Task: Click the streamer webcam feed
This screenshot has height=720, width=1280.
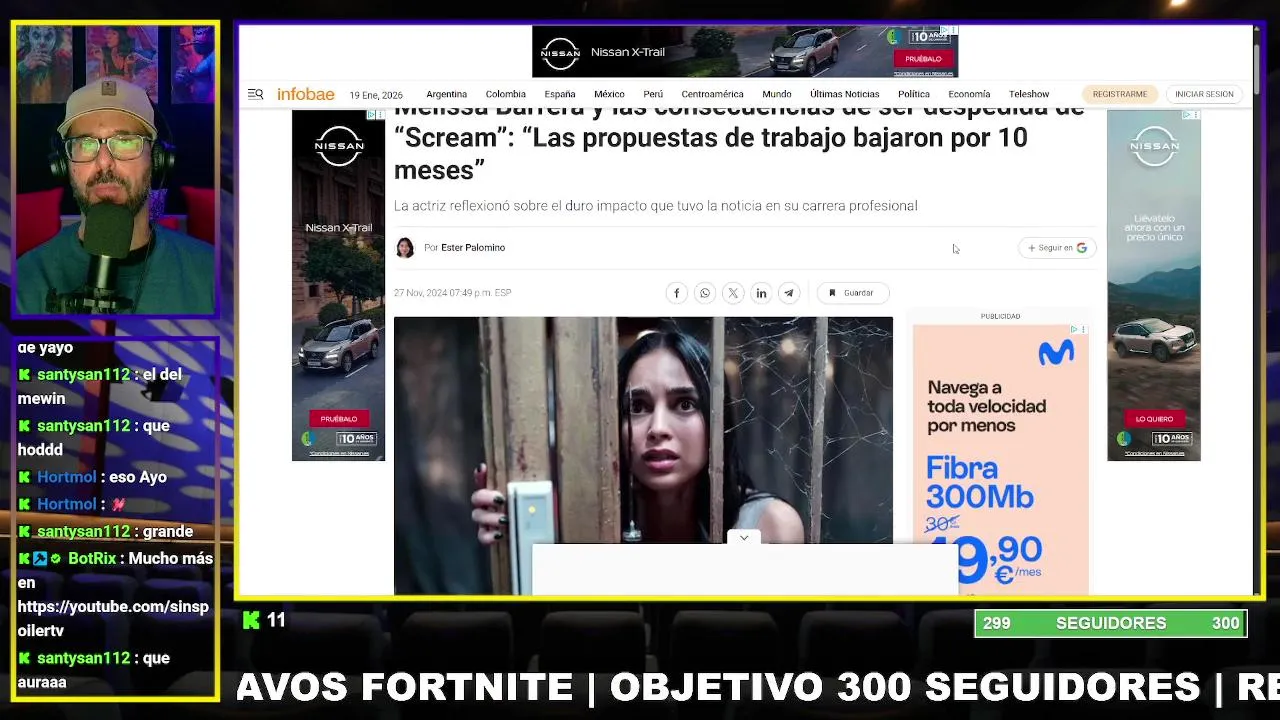Action: [115, 169]
